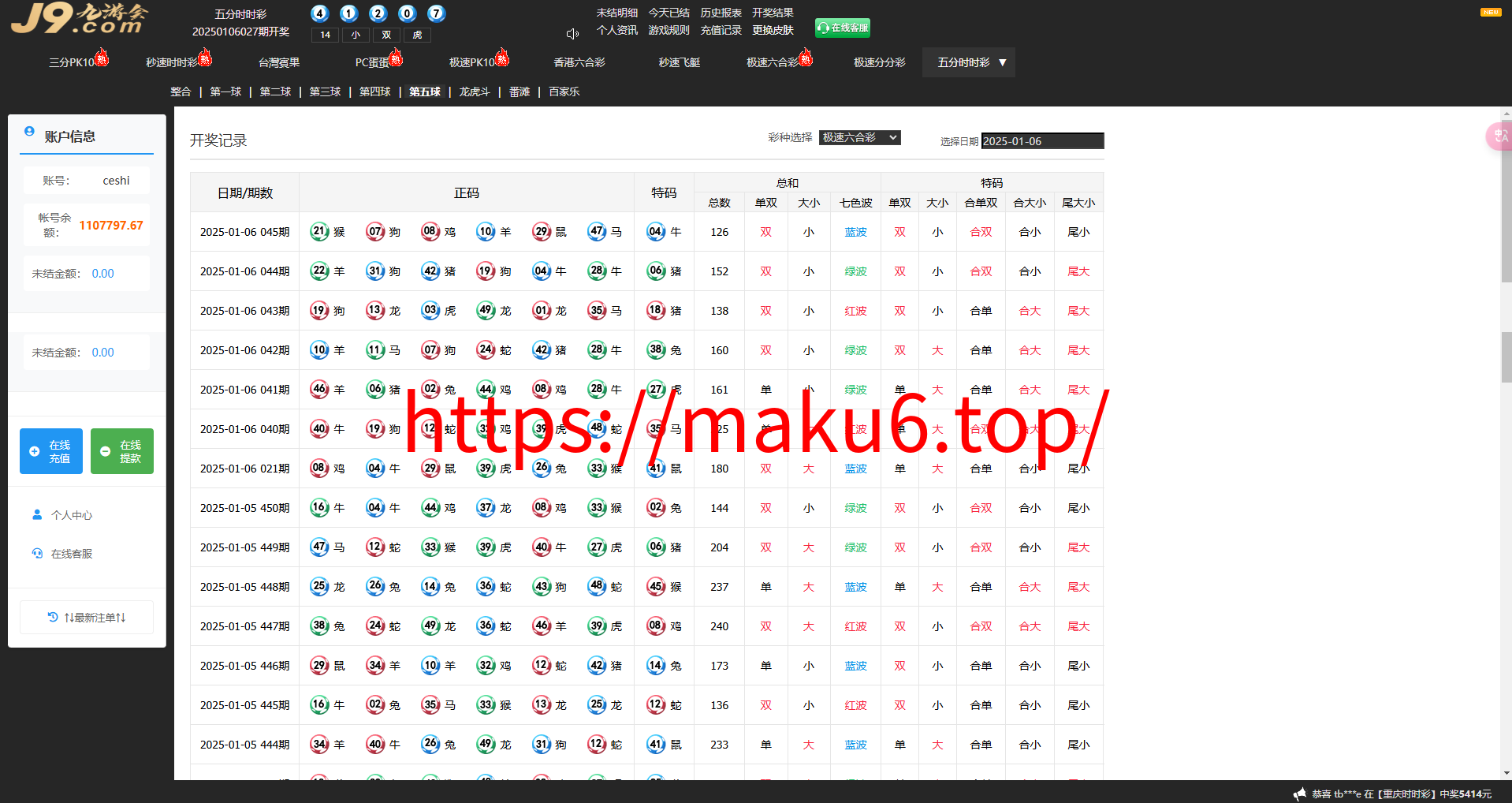Click the online recharge button

(x=51, y=451)
